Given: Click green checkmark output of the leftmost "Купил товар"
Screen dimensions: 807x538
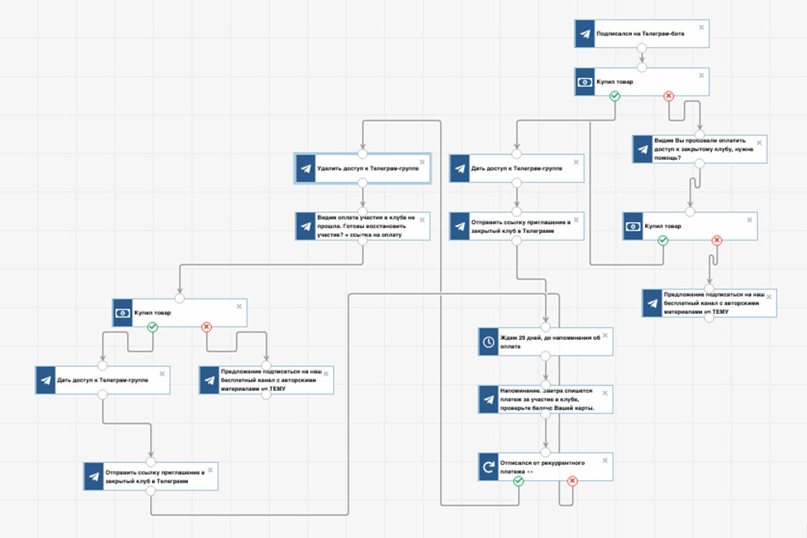Looking at the screenshot, I should tap(152, 327).
